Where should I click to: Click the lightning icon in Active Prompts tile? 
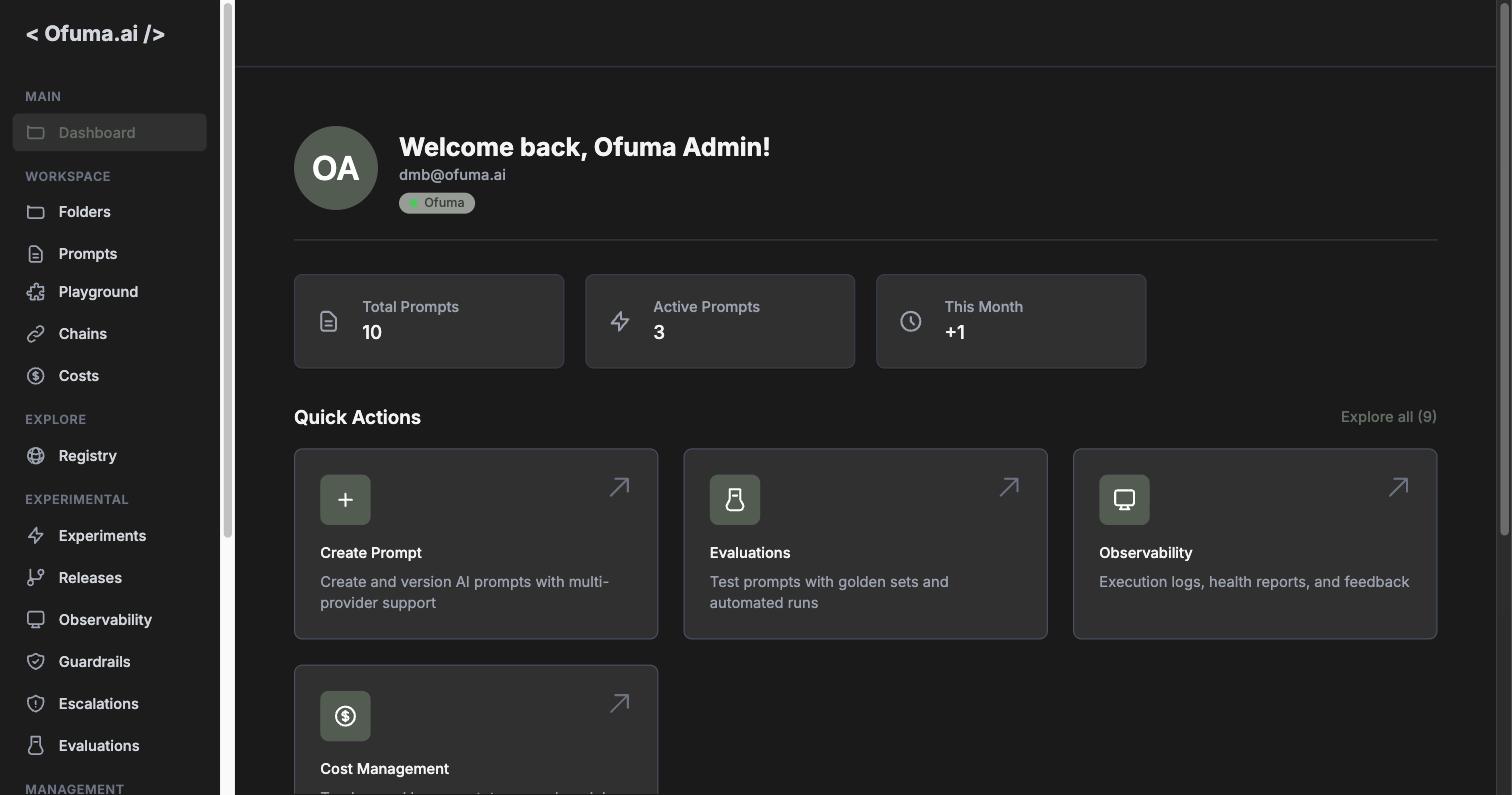coord(620,321)
